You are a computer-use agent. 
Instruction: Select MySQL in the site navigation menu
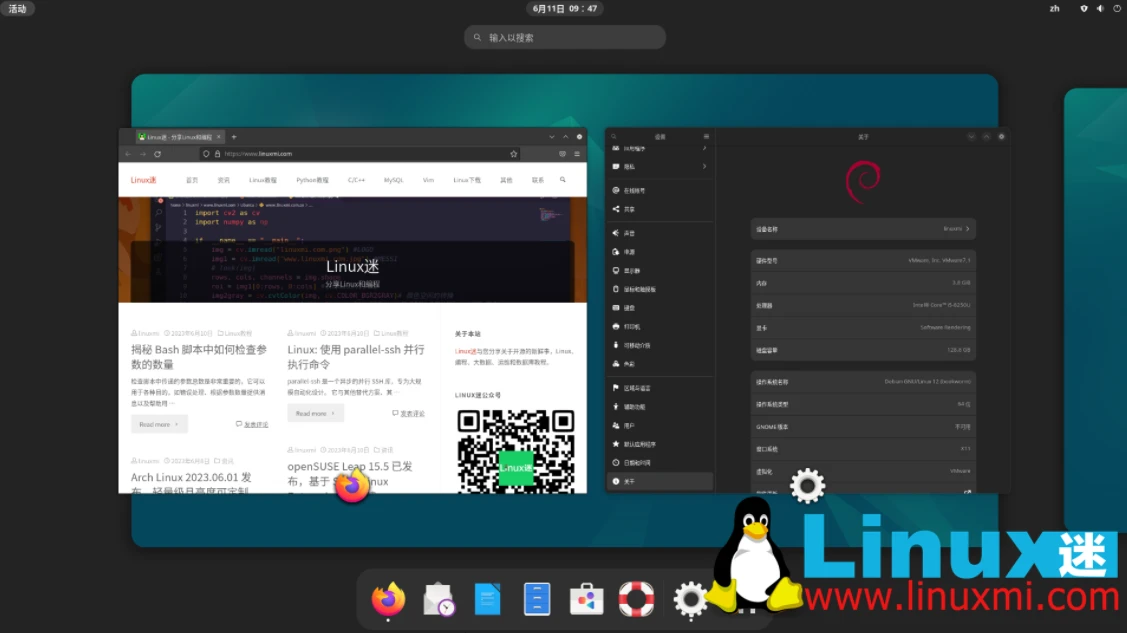pos(394,180)
